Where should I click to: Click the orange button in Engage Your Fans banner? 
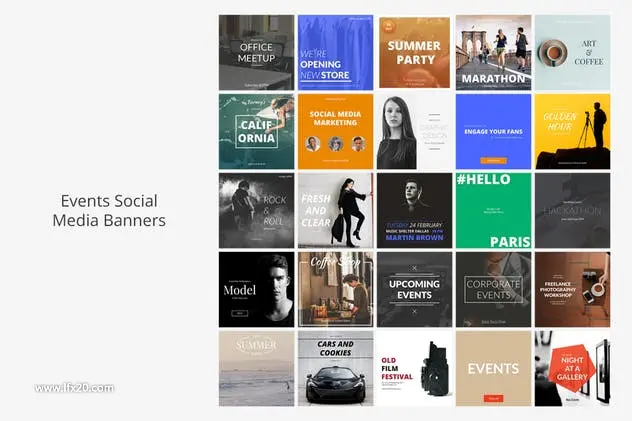(x=493, y=160)
